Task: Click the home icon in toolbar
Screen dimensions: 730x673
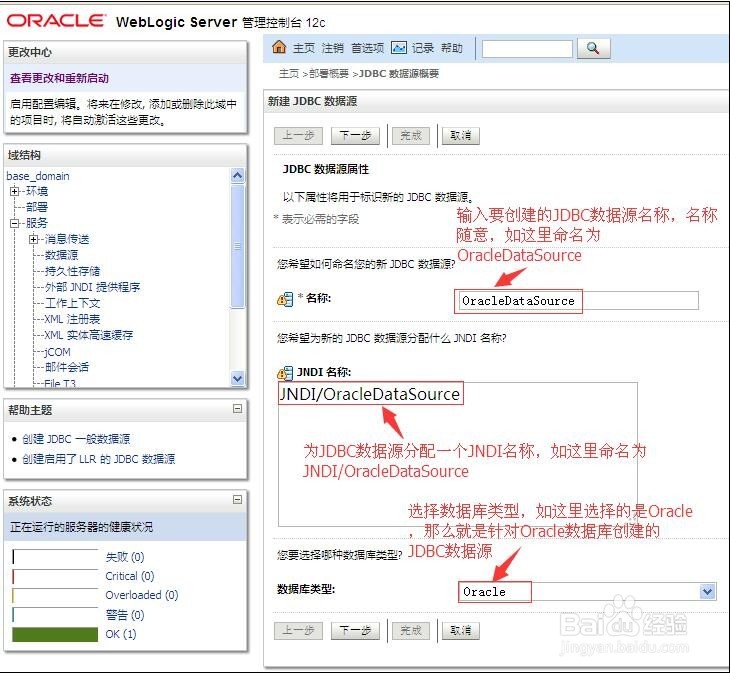Action: click(x=279, y=47)
